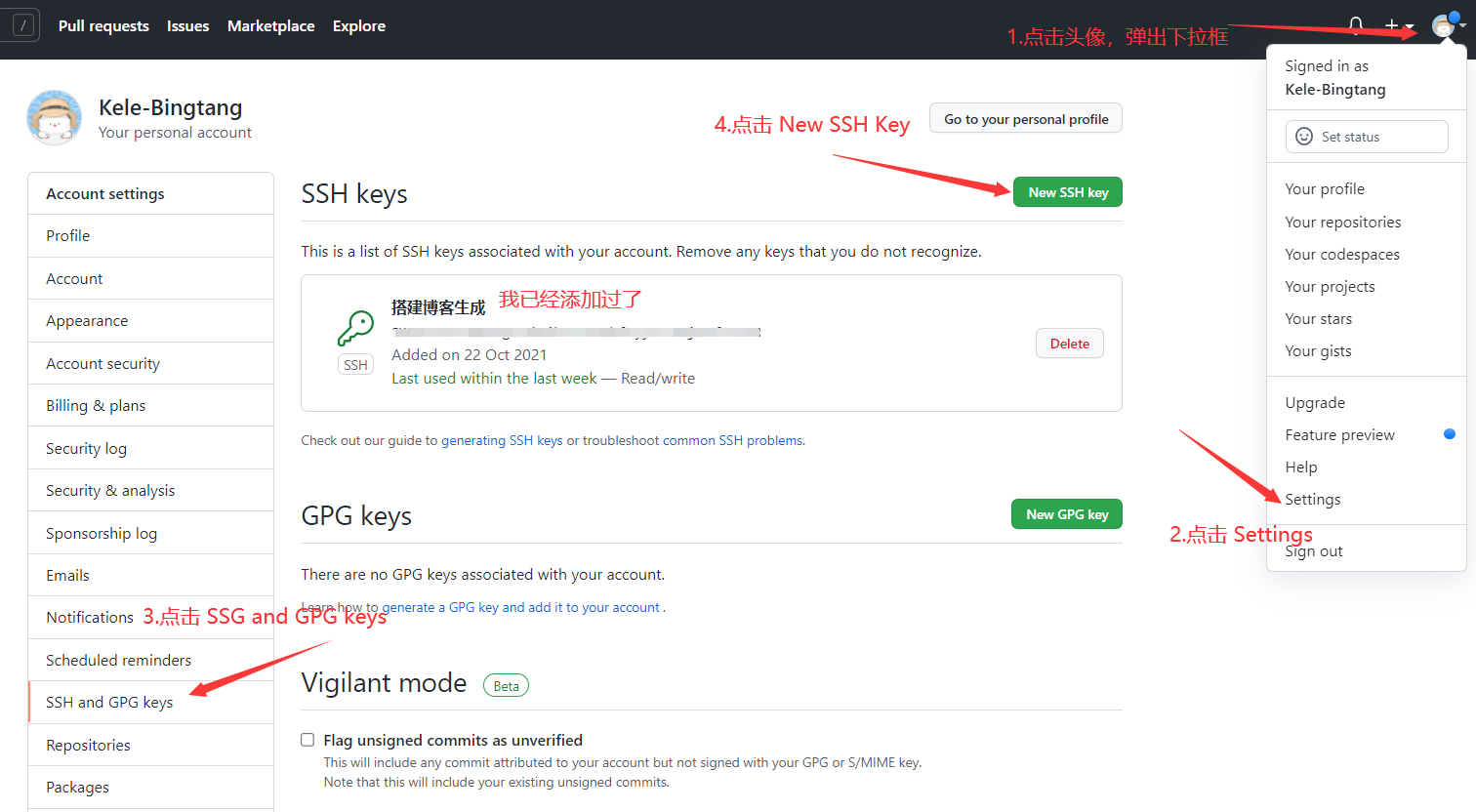The height and width of the screenshot is (812, 1476).
Task: Click the Feature preview blue dot indicator
Action: [1450, 434]
